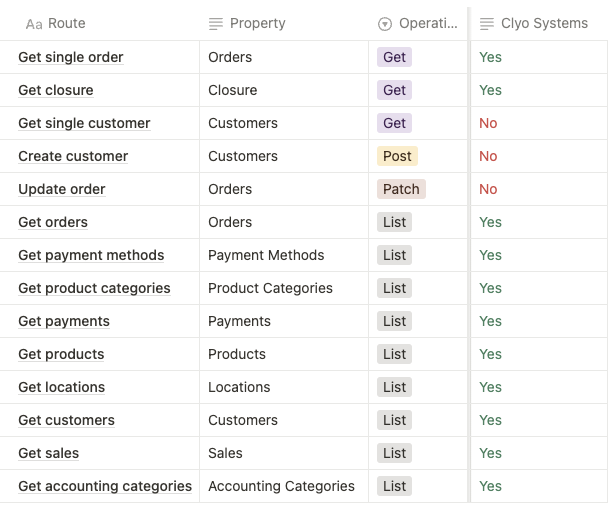The width and height of the screenshot is (608, 510).
Task: Click the Post tag on Create customer
Action: coord(397,156)
